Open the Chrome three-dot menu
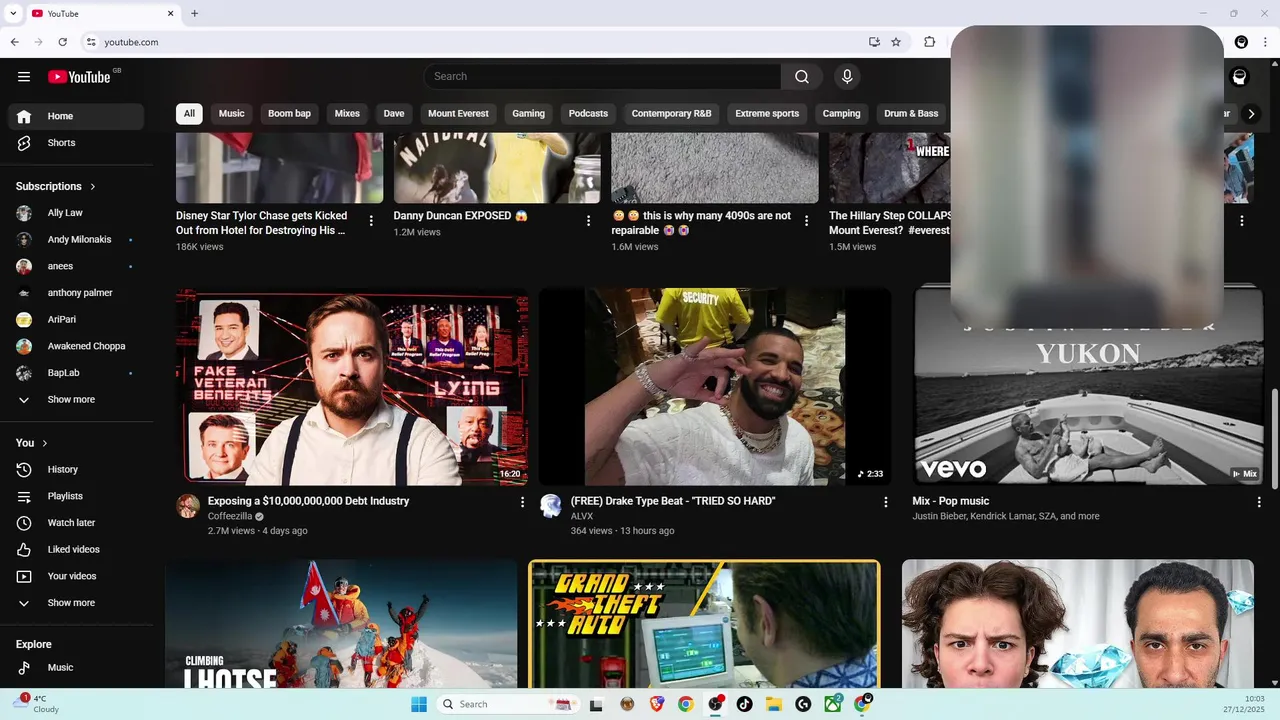 (x=1266, y=42)
